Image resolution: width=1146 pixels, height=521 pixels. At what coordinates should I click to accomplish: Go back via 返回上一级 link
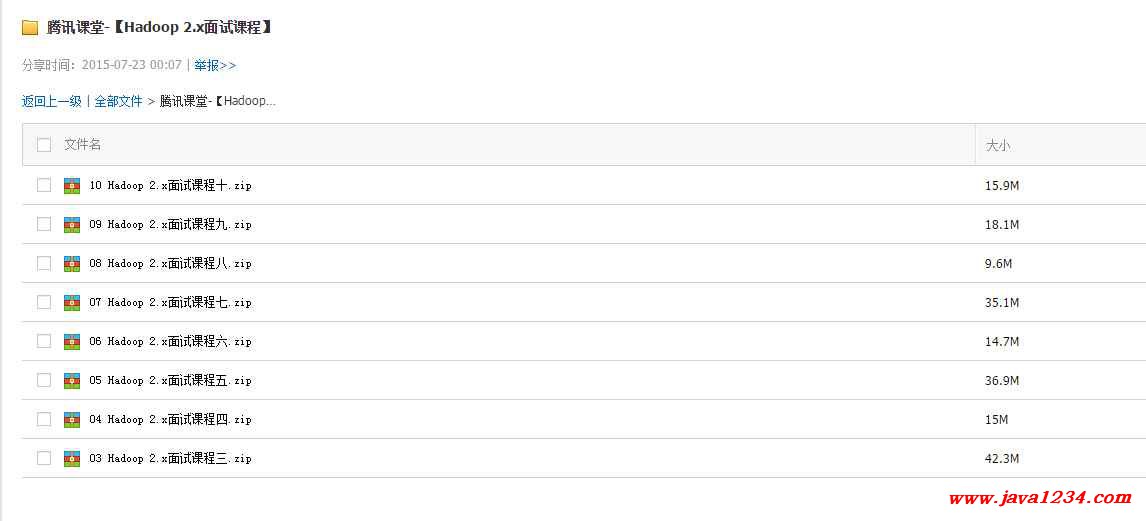(52, 102)
